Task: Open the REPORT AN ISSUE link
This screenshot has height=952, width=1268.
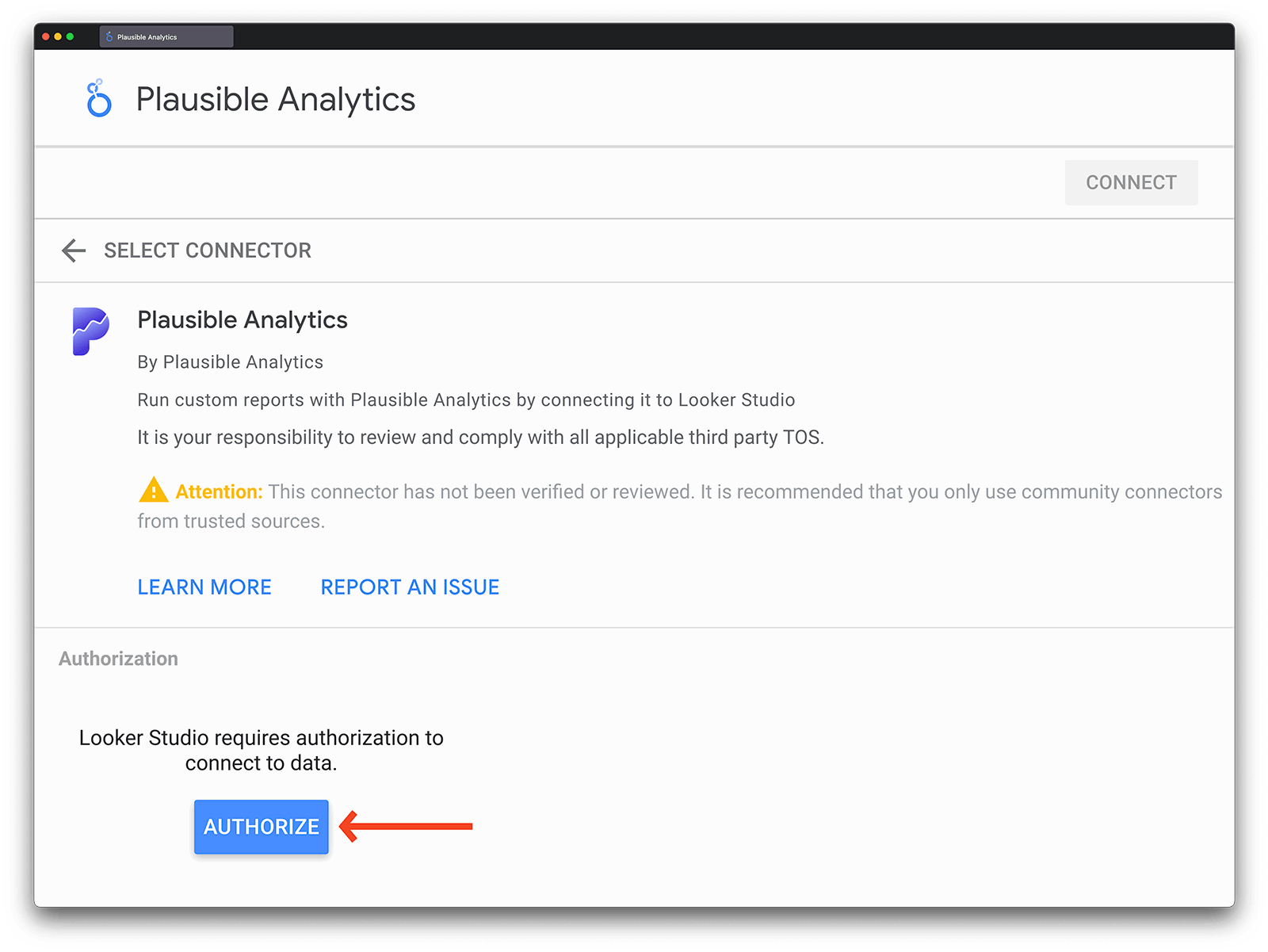Action: pos(409,587)
